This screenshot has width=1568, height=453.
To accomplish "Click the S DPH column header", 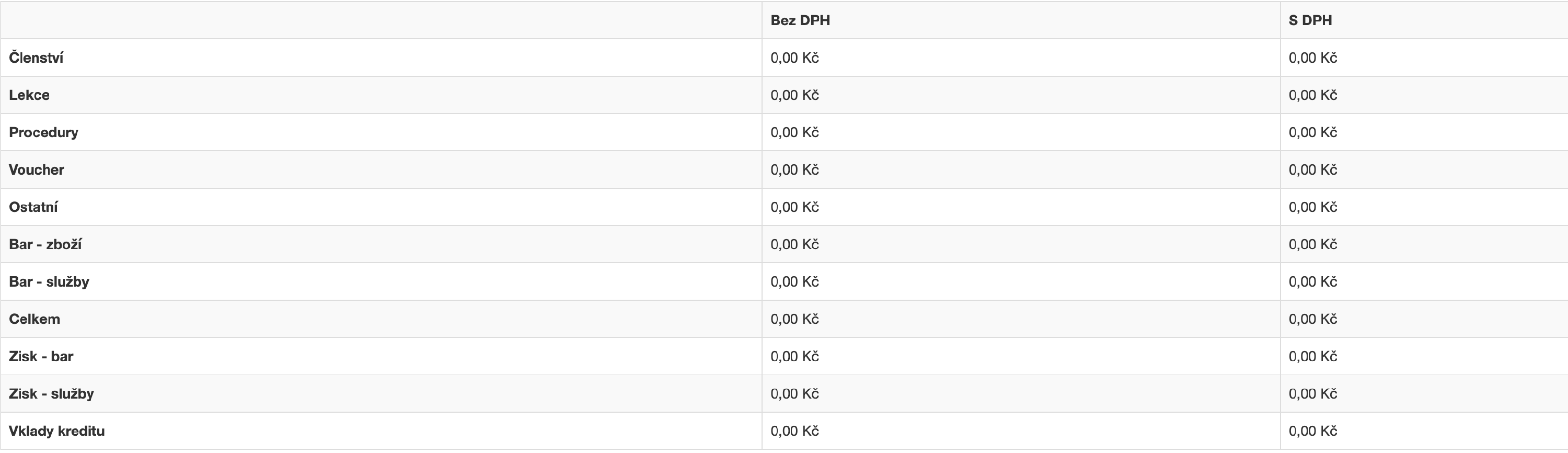I will (1310, 20).
